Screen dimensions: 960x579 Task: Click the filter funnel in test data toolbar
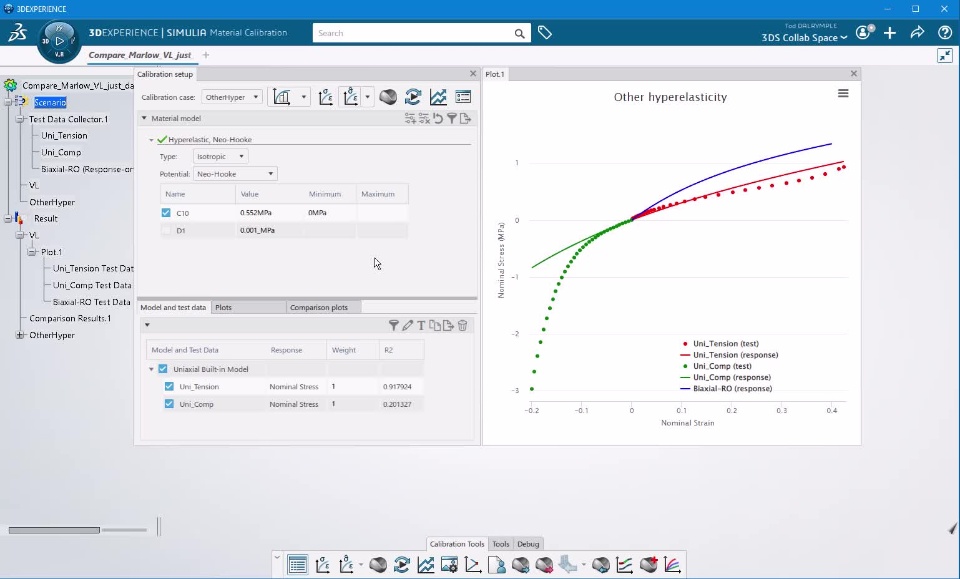[394, 326]
